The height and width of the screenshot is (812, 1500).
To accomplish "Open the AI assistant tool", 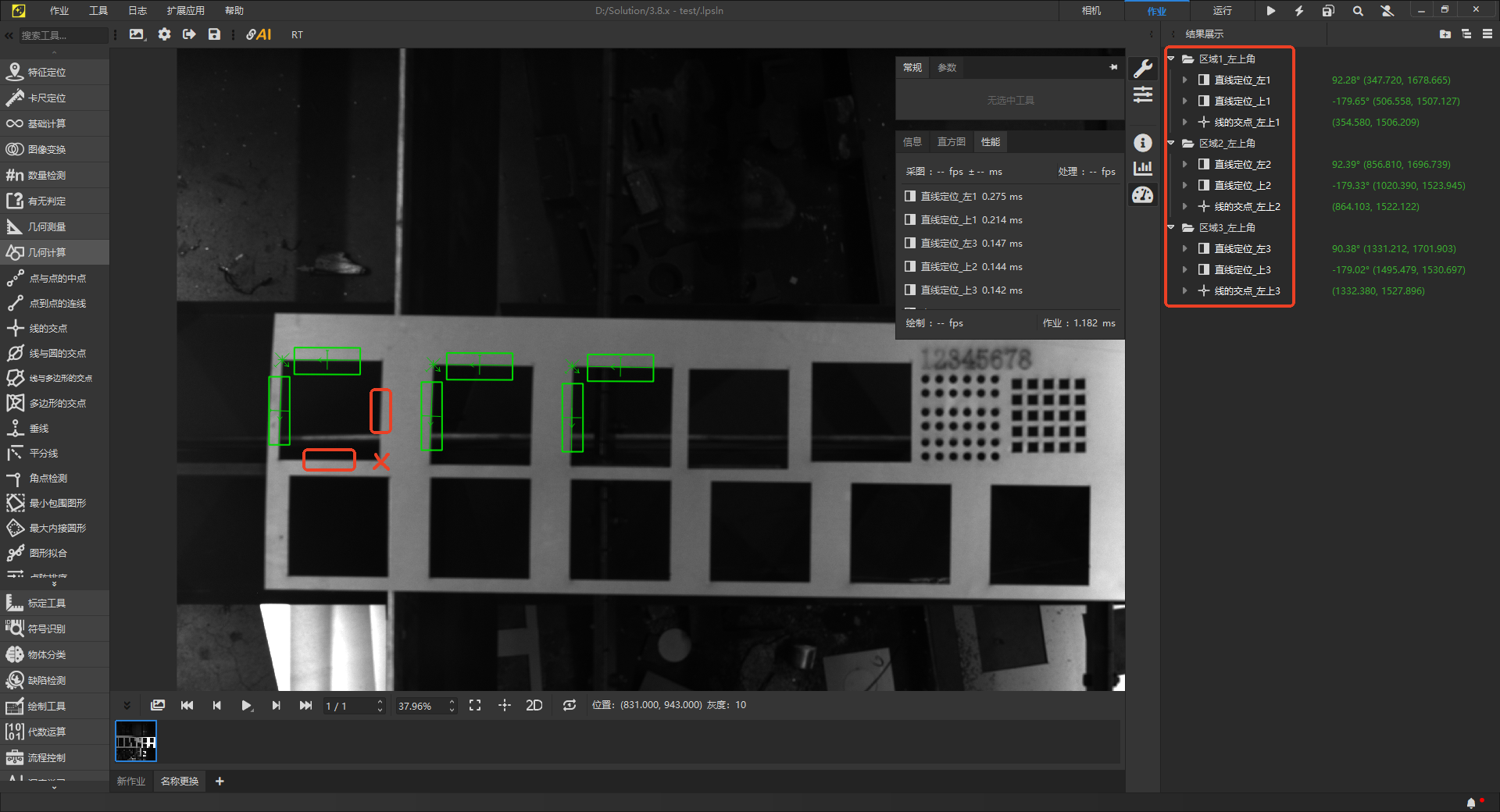I will pos(259,34).
